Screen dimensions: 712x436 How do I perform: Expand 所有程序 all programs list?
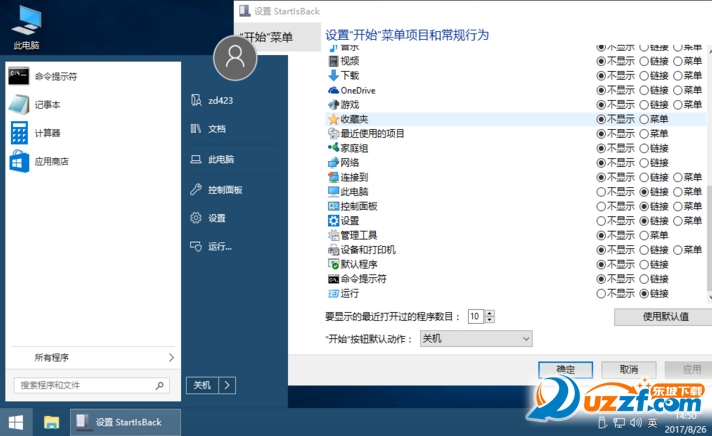tap(93, 357)
